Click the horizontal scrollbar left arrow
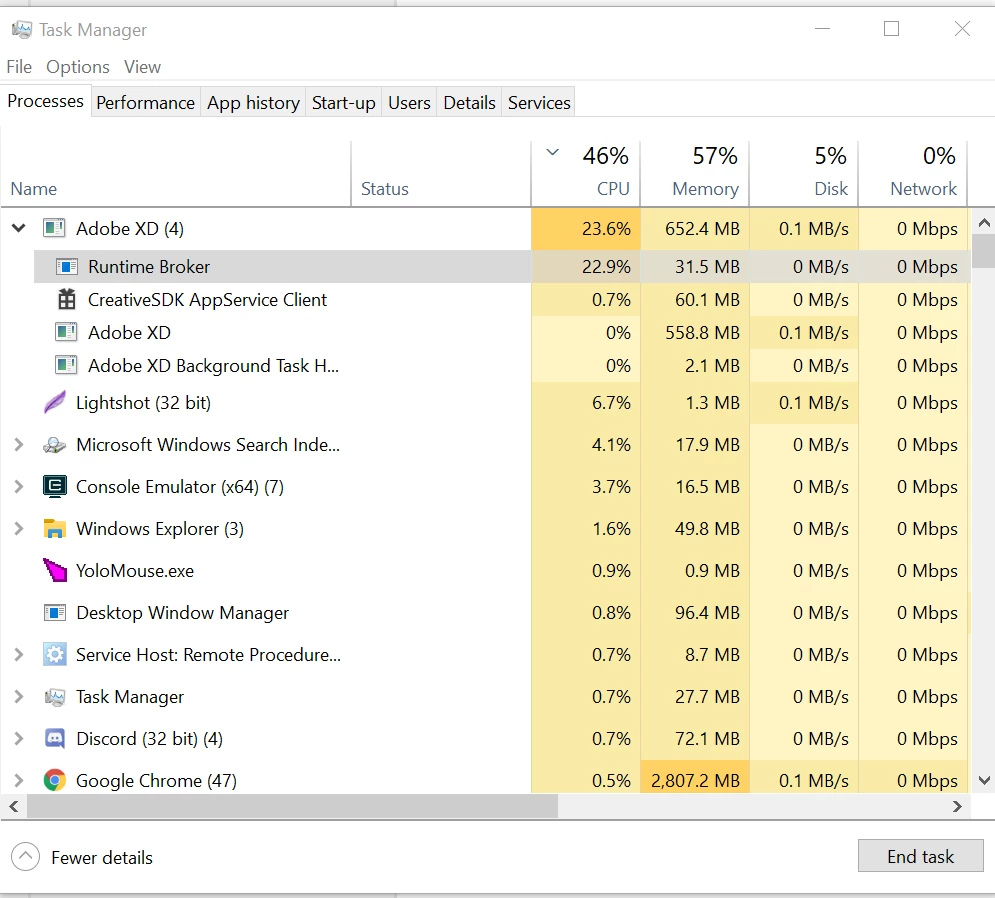The image size is (995, 898). pyautogui.click(x=13, y=806)
